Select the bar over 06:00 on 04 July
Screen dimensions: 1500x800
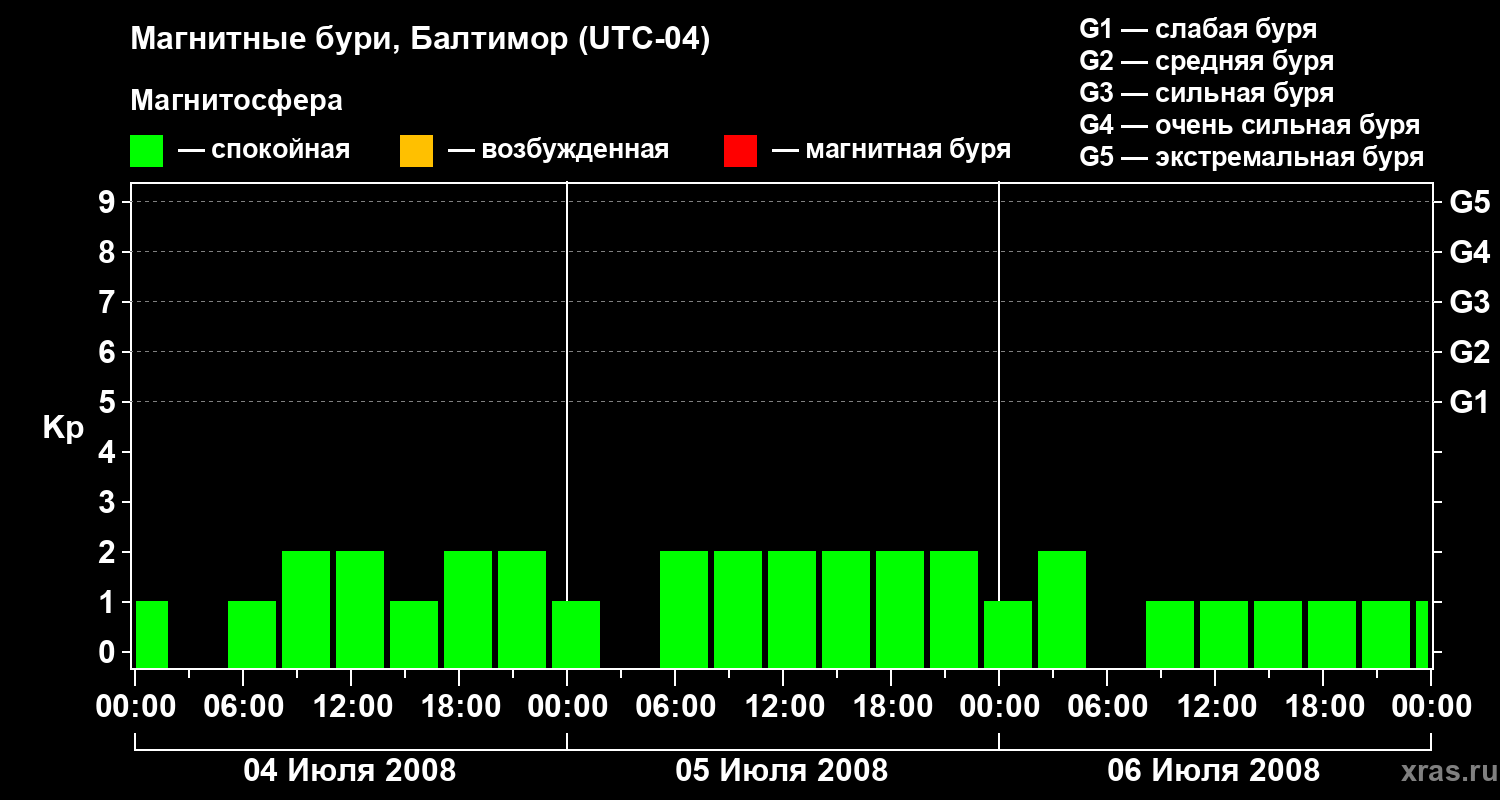coord(252,634)
